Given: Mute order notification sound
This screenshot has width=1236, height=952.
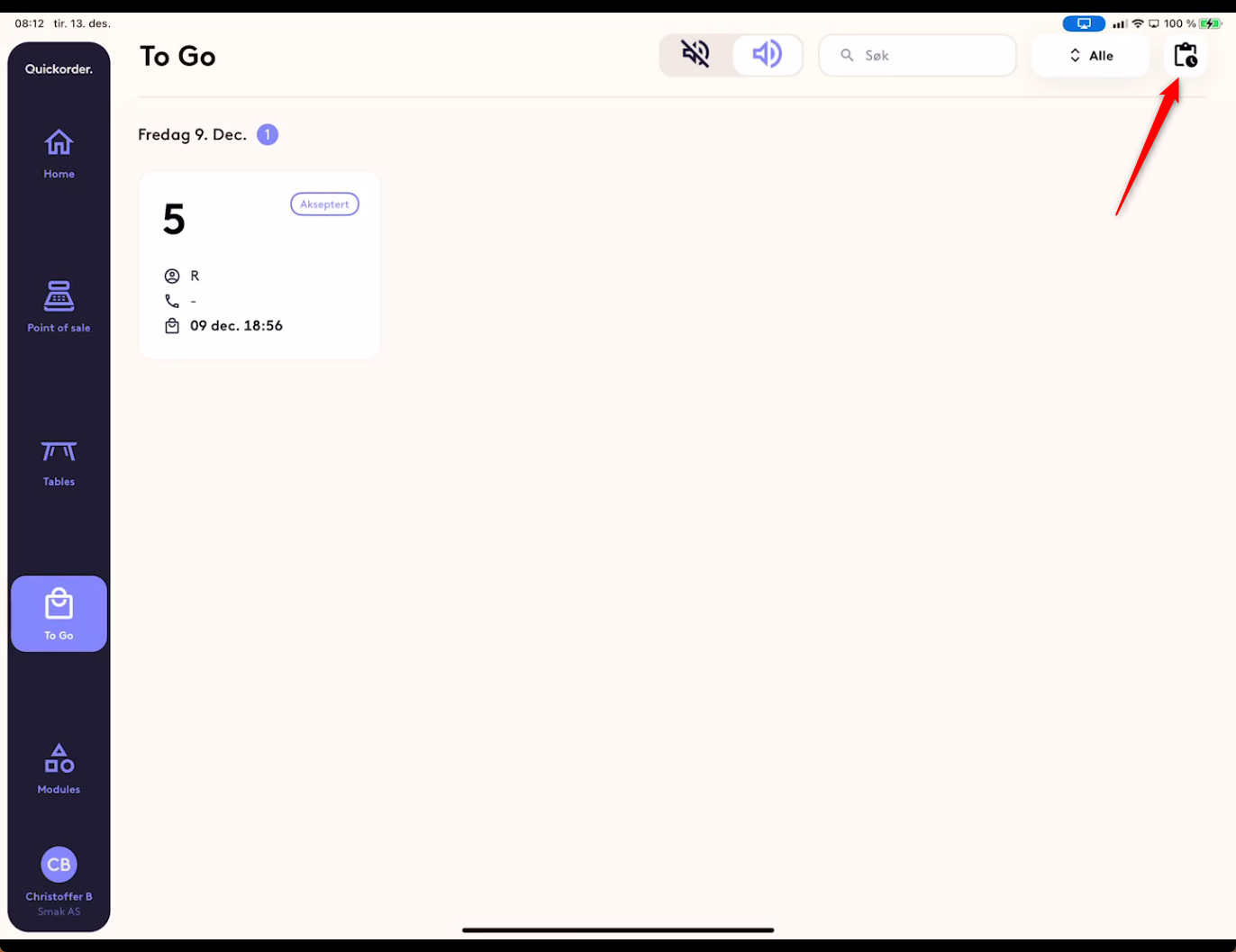Looking at the screenshot, I should tap(695, 55).
